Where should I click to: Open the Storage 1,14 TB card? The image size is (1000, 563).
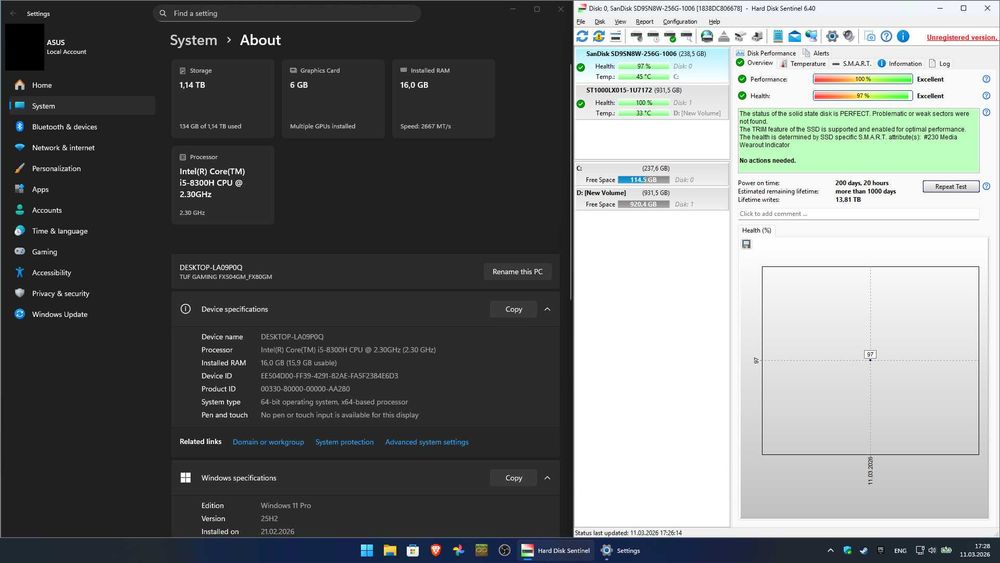coord(223,98)
